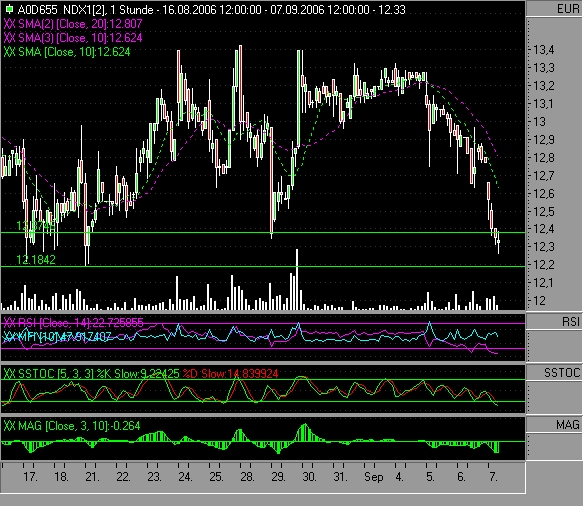Click the 12,9 price axis label
Screen dimensions: 583x506
click(544, 140)
